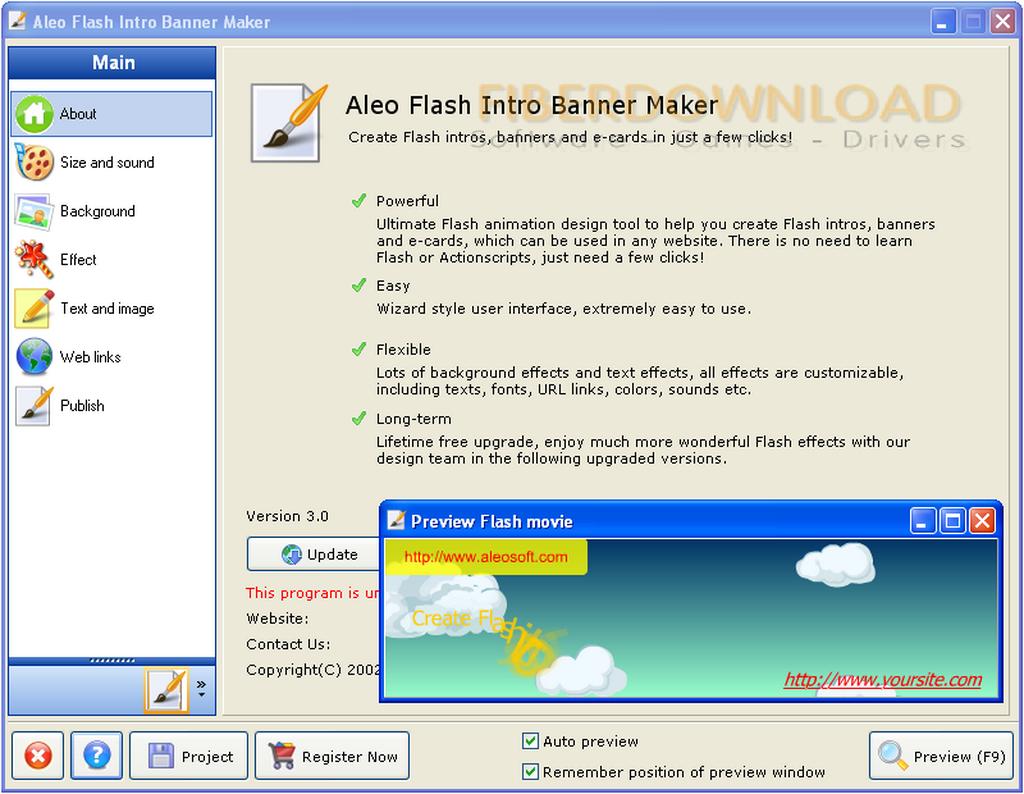The image size is (1024, 794).
Task: Click paintbrush icon in sidebar bottom strip
Action: (x=167, y=690)
